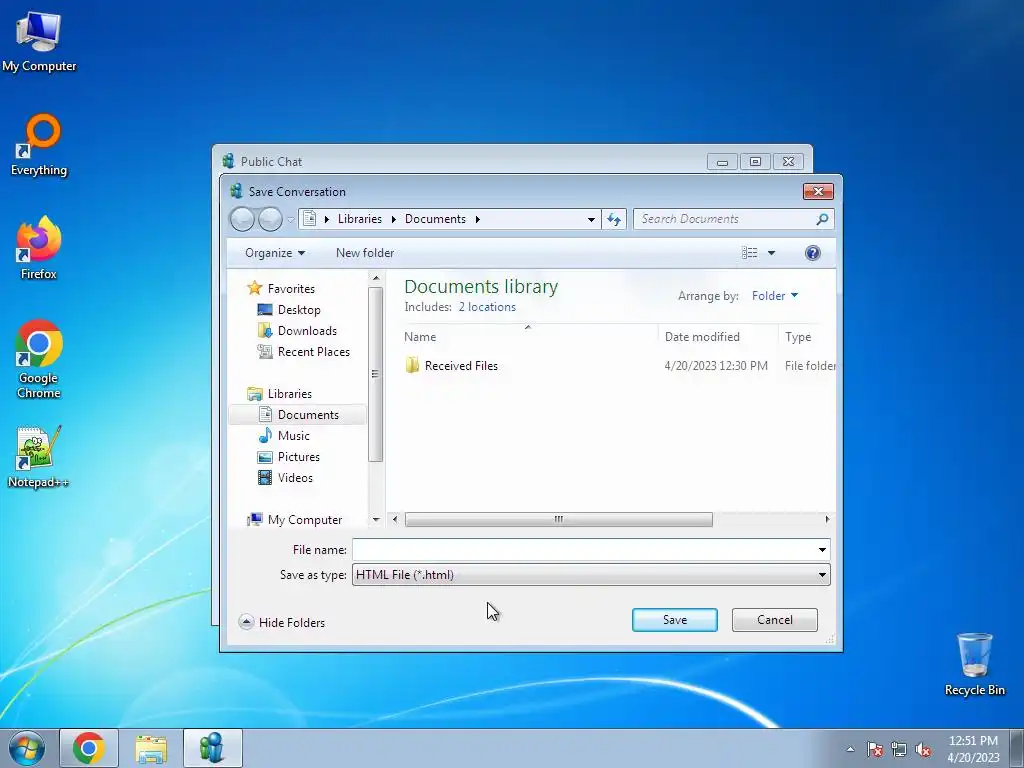Select the Pictures library
This screenshot has width=1024, height=768.
point(298,456)
